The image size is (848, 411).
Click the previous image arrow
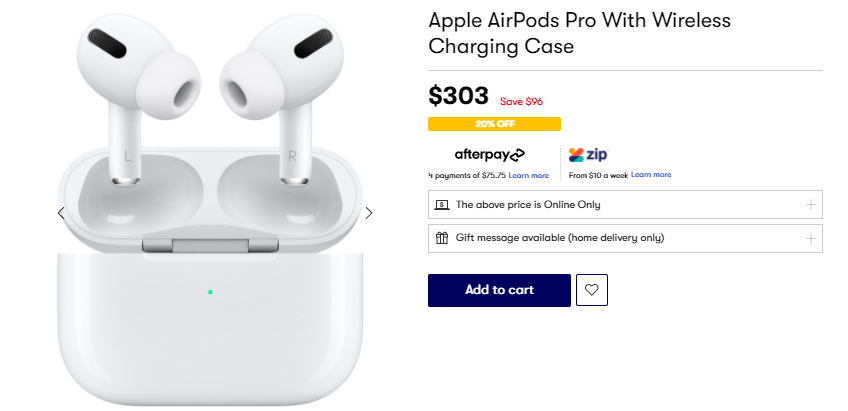61,213
